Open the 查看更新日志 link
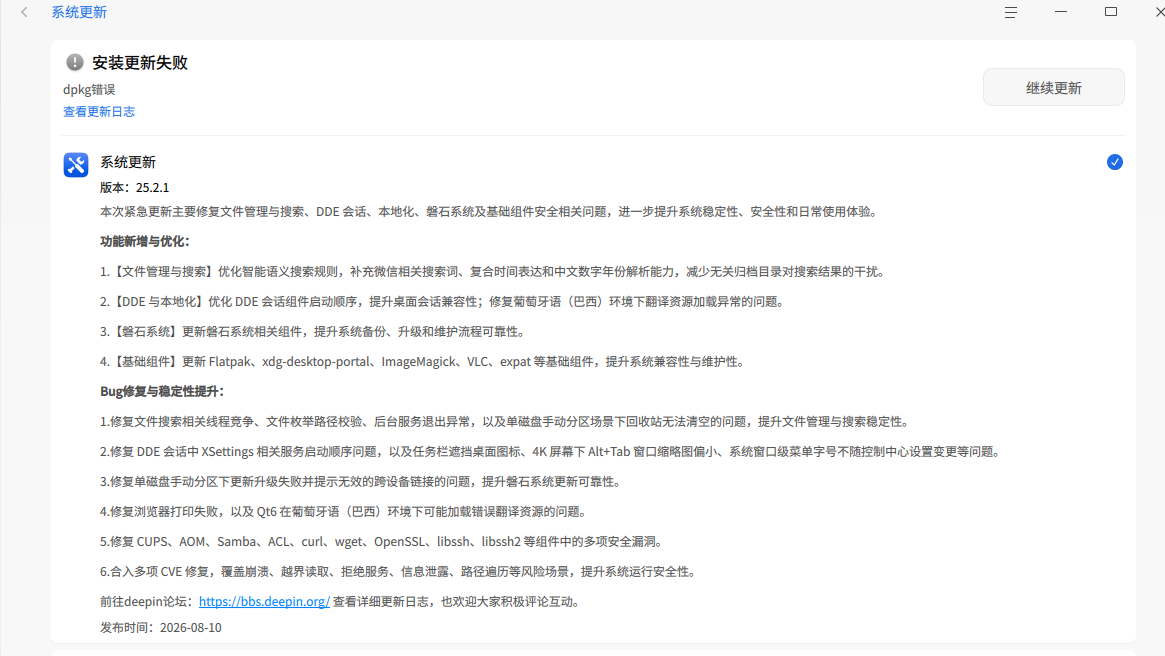The image size is (1165, 656). click(99, 111)
